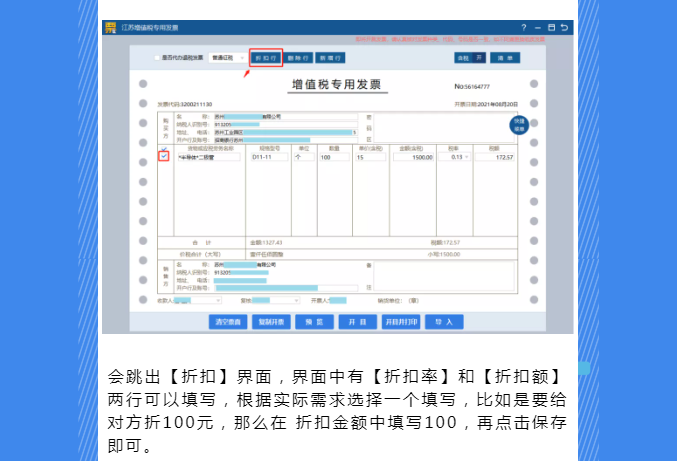Screen dimensions: 679x461
Task: Click the 规格型号 field showing D11-11
Action: (269, 157)
